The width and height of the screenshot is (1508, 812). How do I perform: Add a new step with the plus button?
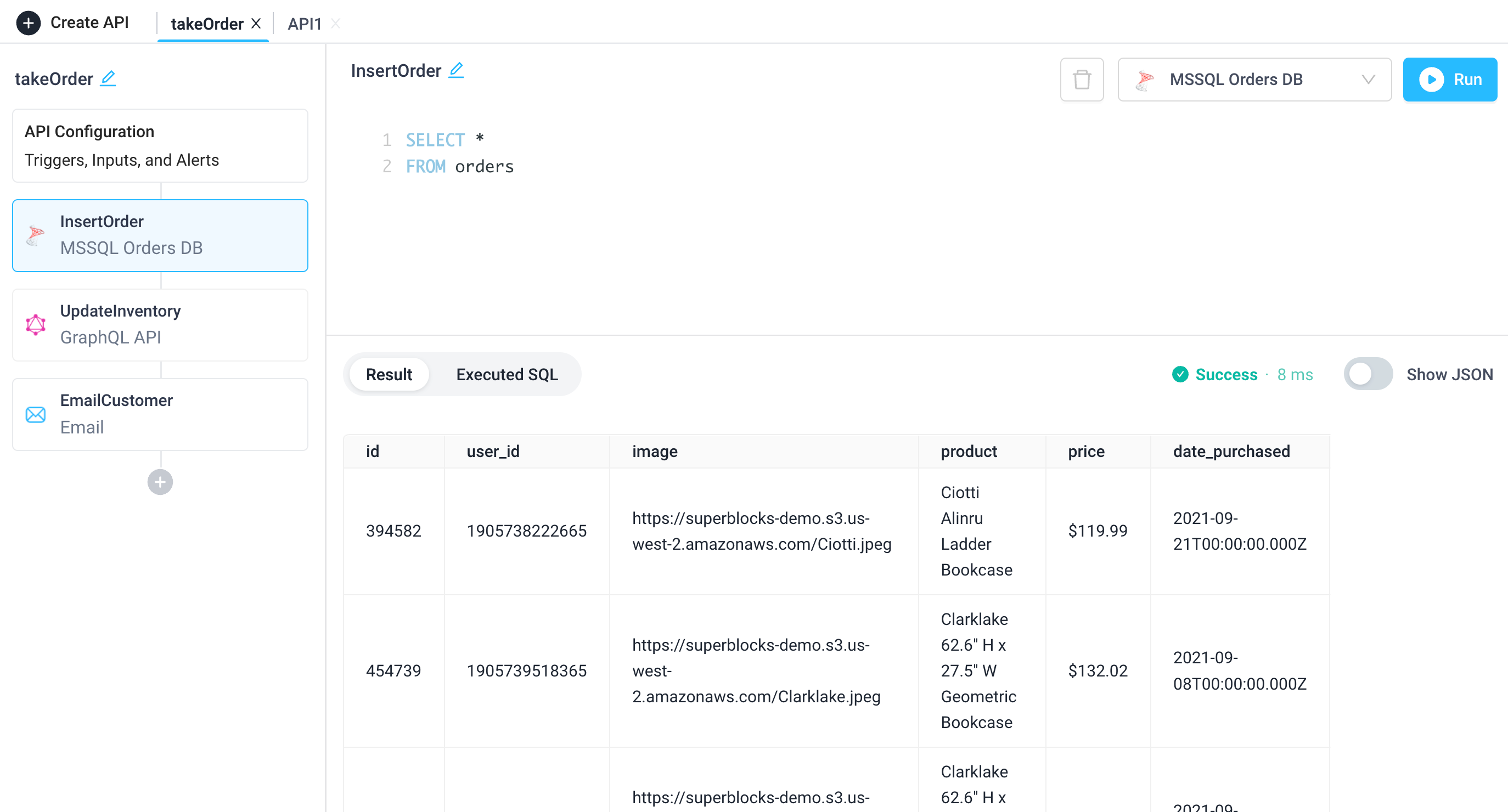tap(160, 481)
